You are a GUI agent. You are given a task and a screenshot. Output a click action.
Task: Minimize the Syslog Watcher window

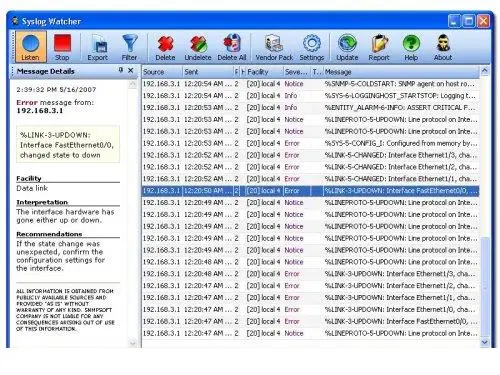pos(454,21)
